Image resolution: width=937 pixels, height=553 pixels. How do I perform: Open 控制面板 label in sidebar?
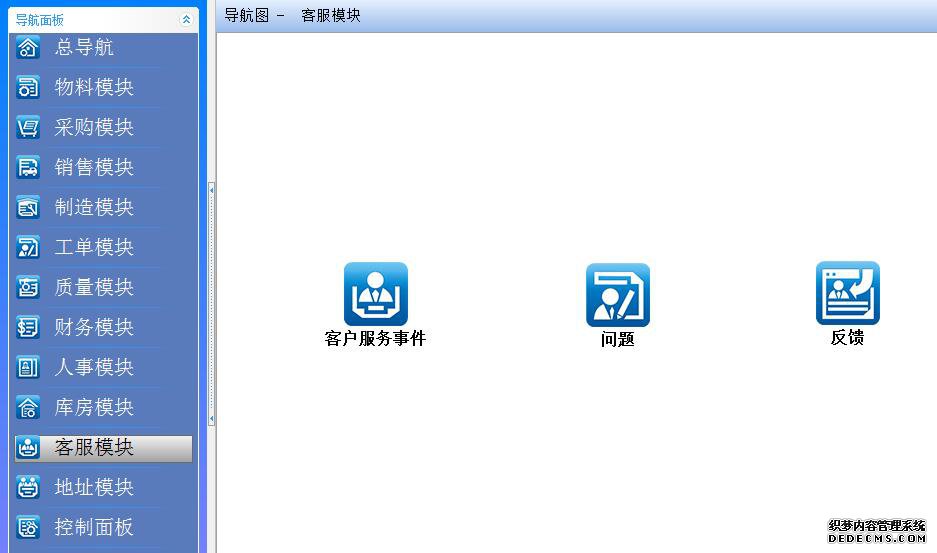click(94, 528)
